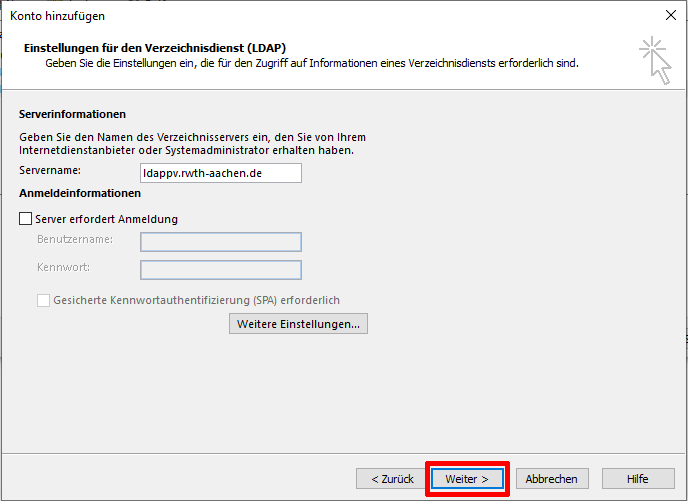Click the Benutzername label text
This screenshot has width=688, height=501.
[x=74, y=240]
